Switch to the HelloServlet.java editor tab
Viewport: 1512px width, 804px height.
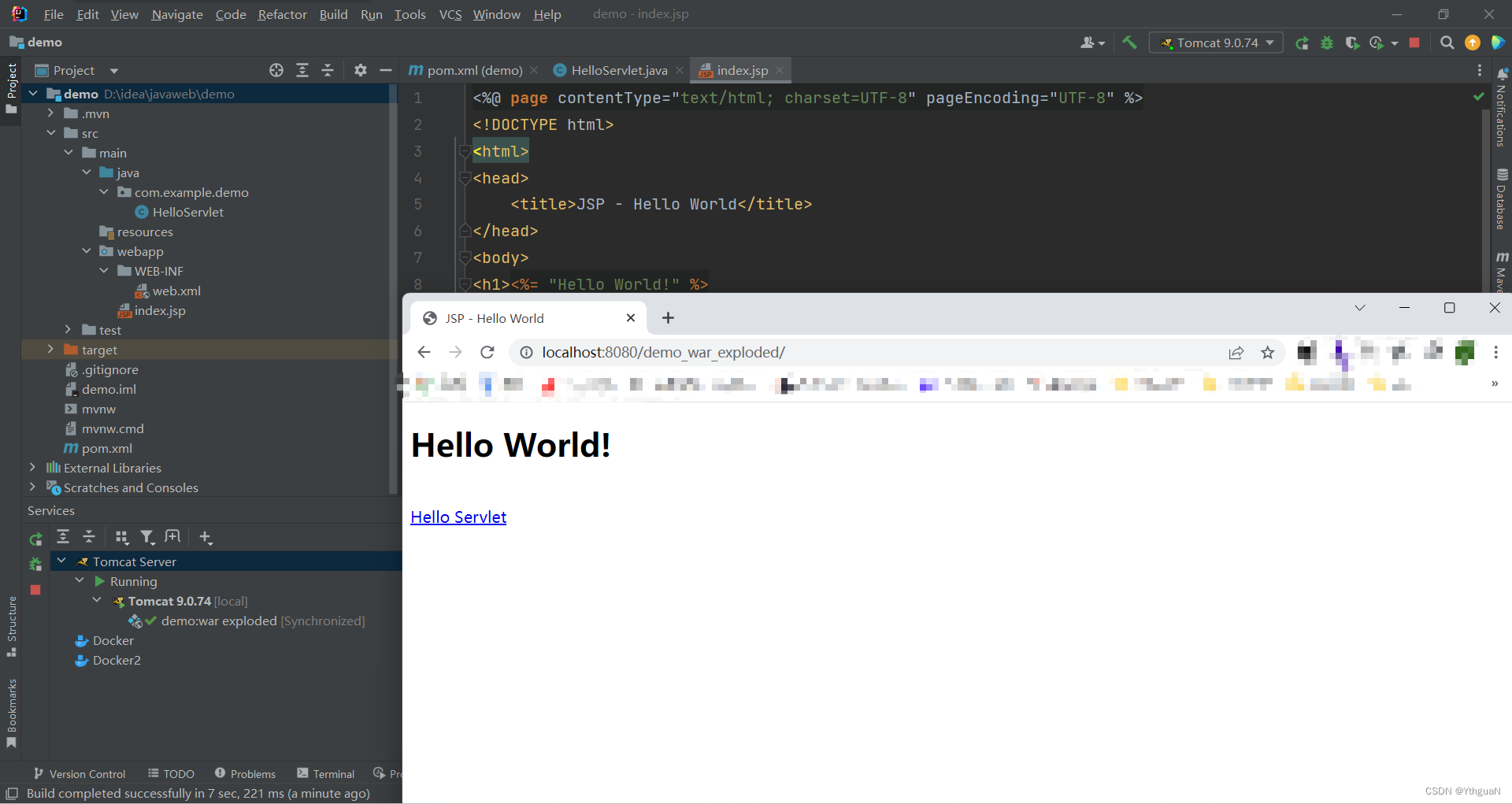[x=617, y=70]
